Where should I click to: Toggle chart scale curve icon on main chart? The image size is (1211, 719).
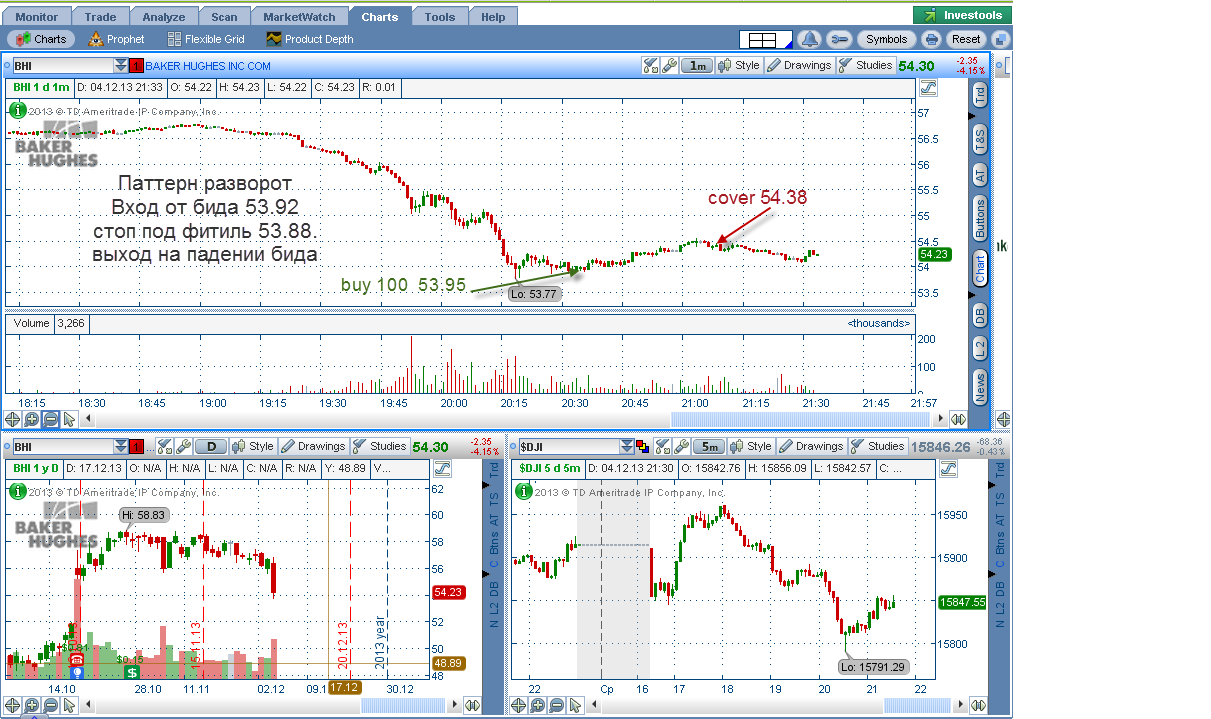[x=928, y=87]
